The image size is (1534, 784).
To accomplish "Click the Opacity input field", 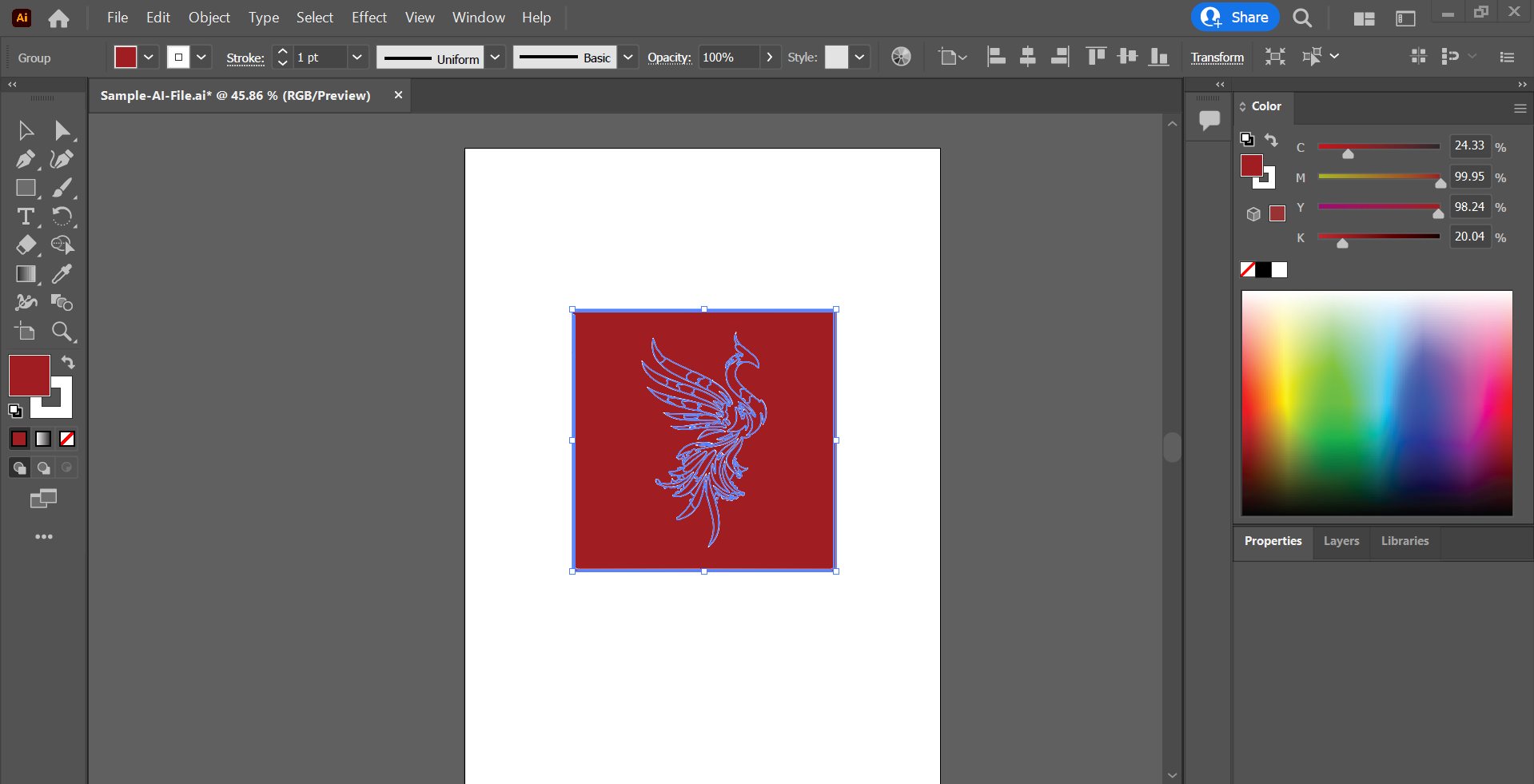I will point(727,58).
